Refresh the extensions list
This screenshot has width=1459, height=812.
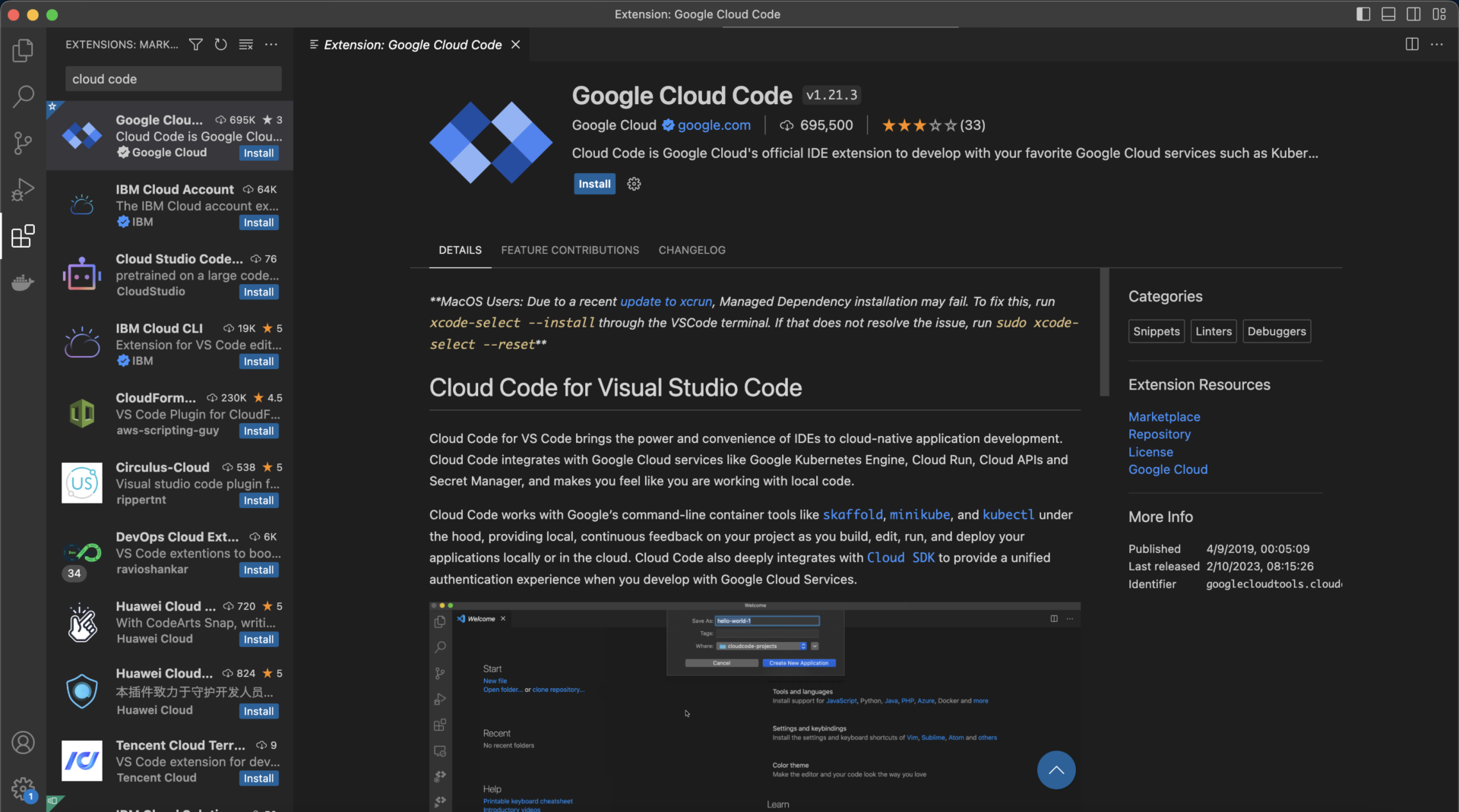coord(220,45)
